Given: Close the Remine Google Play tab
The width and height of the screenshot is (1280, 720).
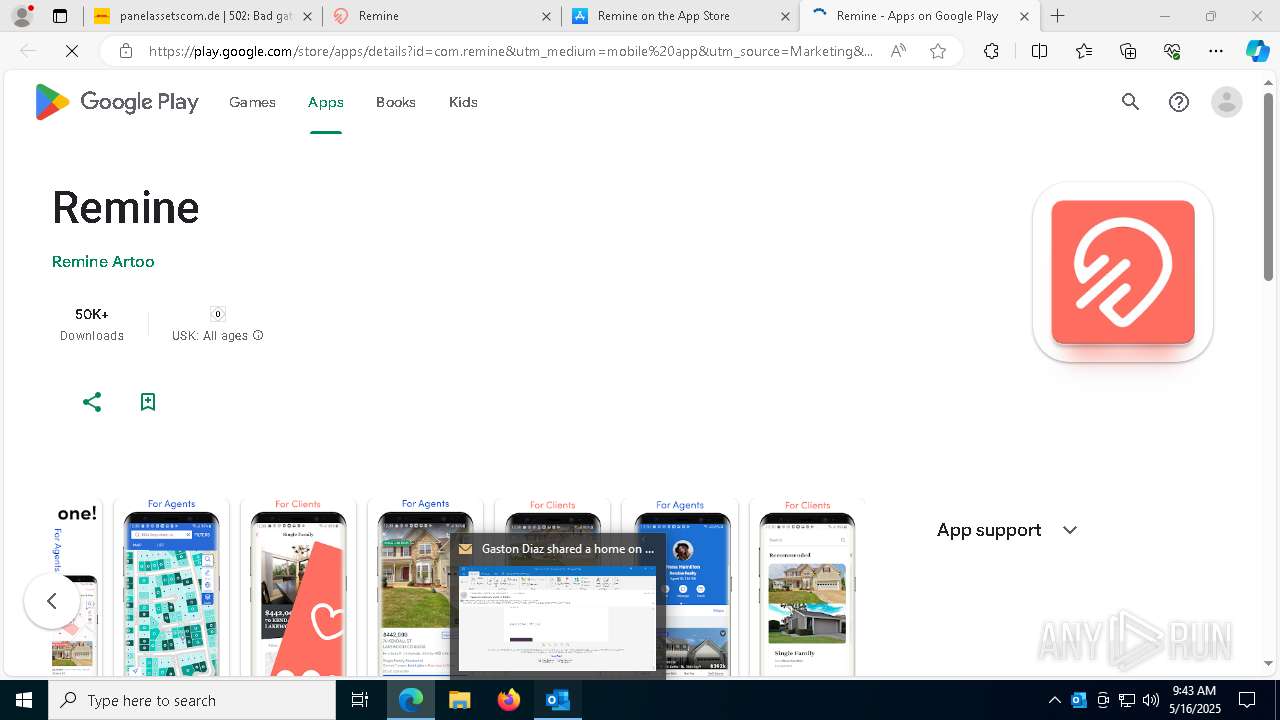Looking at the screenshot, I should coord(1024,16).
